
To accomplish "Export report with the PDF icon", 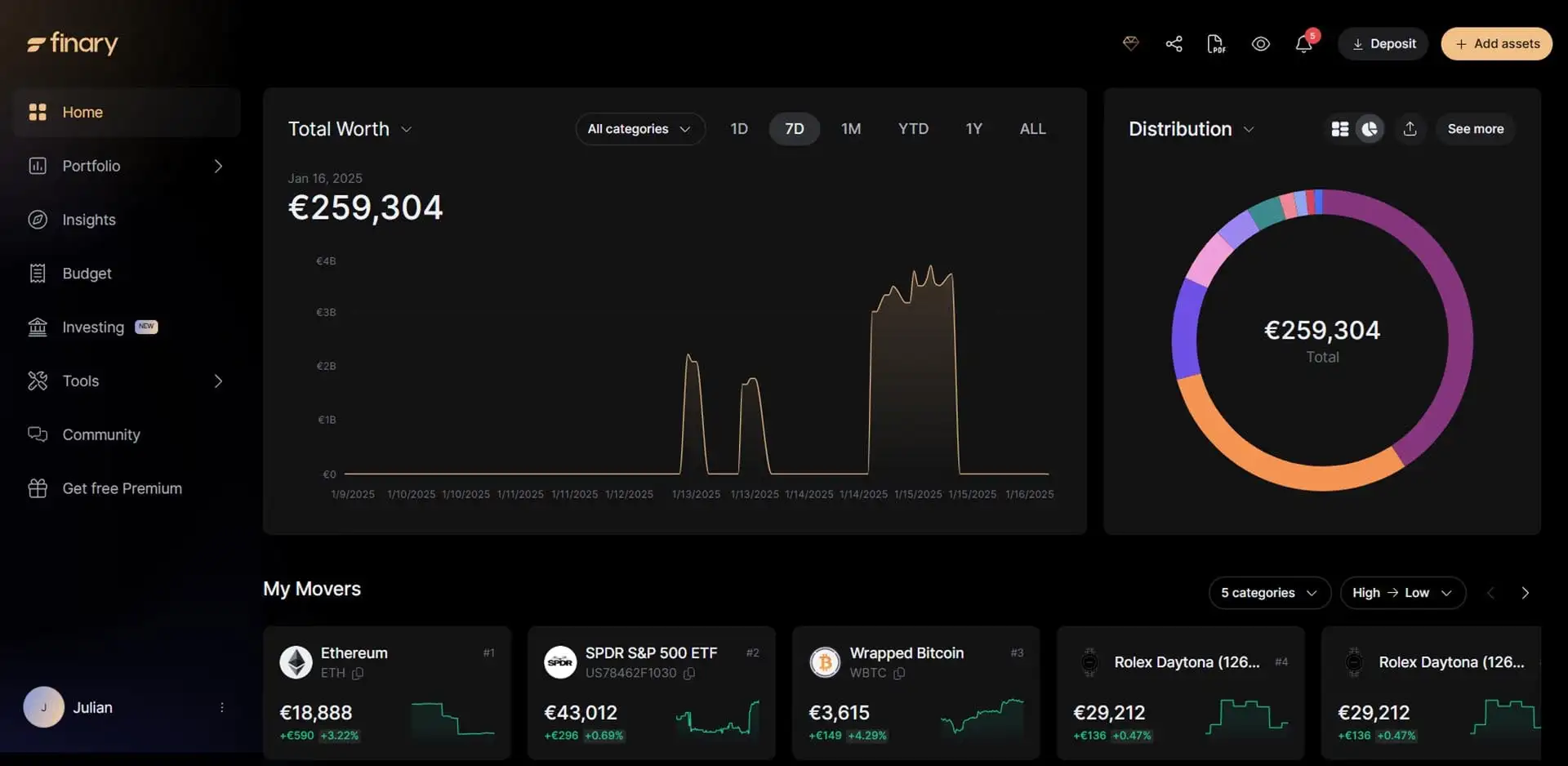I will [x=1216, y=44].
